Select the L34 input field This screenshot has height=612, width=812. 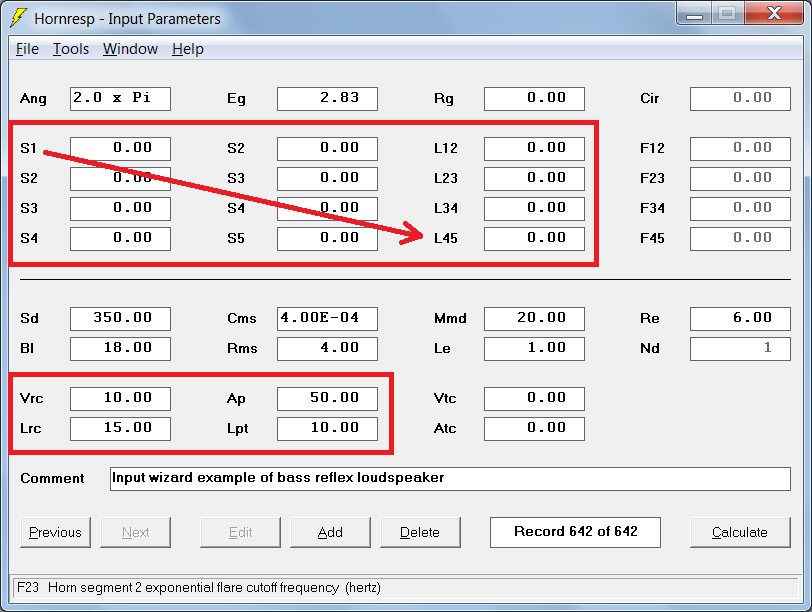click(x=534, y=209)
